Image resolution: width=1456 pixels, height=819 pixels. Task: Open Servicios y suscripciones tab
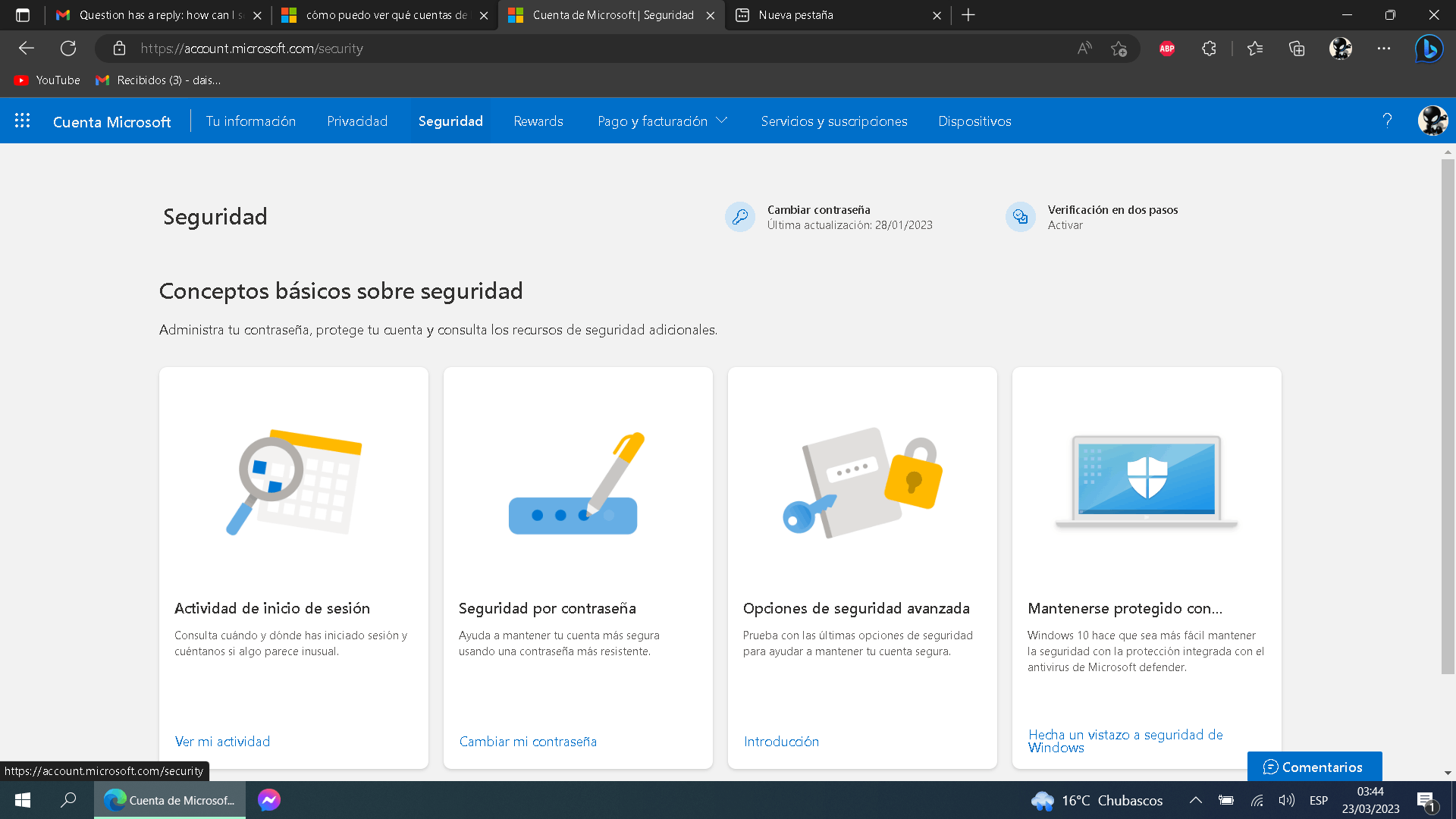click(834, 121)
